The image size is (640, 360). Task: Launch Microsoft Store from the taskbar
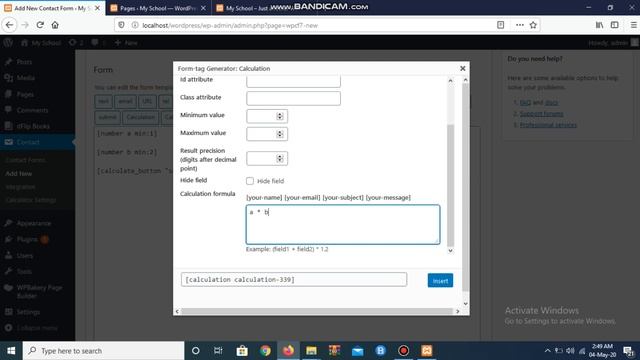tap(242, 351)
